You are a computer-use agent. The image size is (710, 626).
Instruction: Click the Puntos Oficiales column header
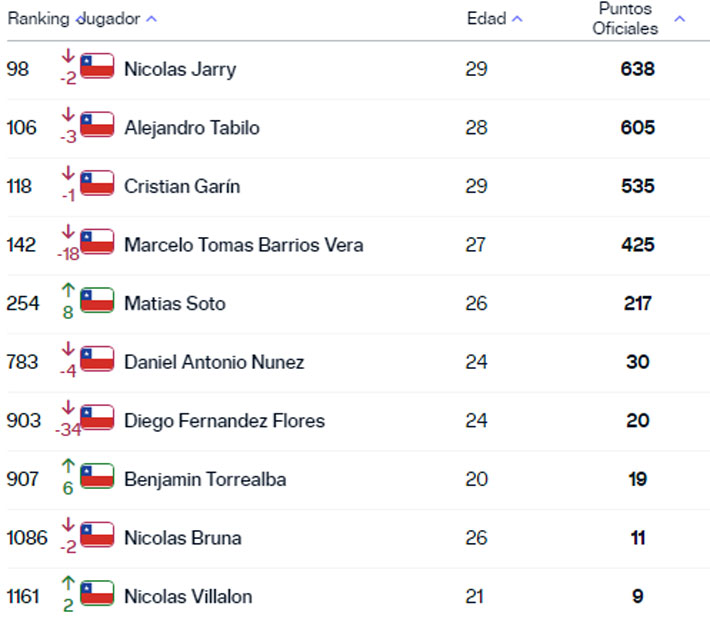pyautogui.click(x=625, y=19)
